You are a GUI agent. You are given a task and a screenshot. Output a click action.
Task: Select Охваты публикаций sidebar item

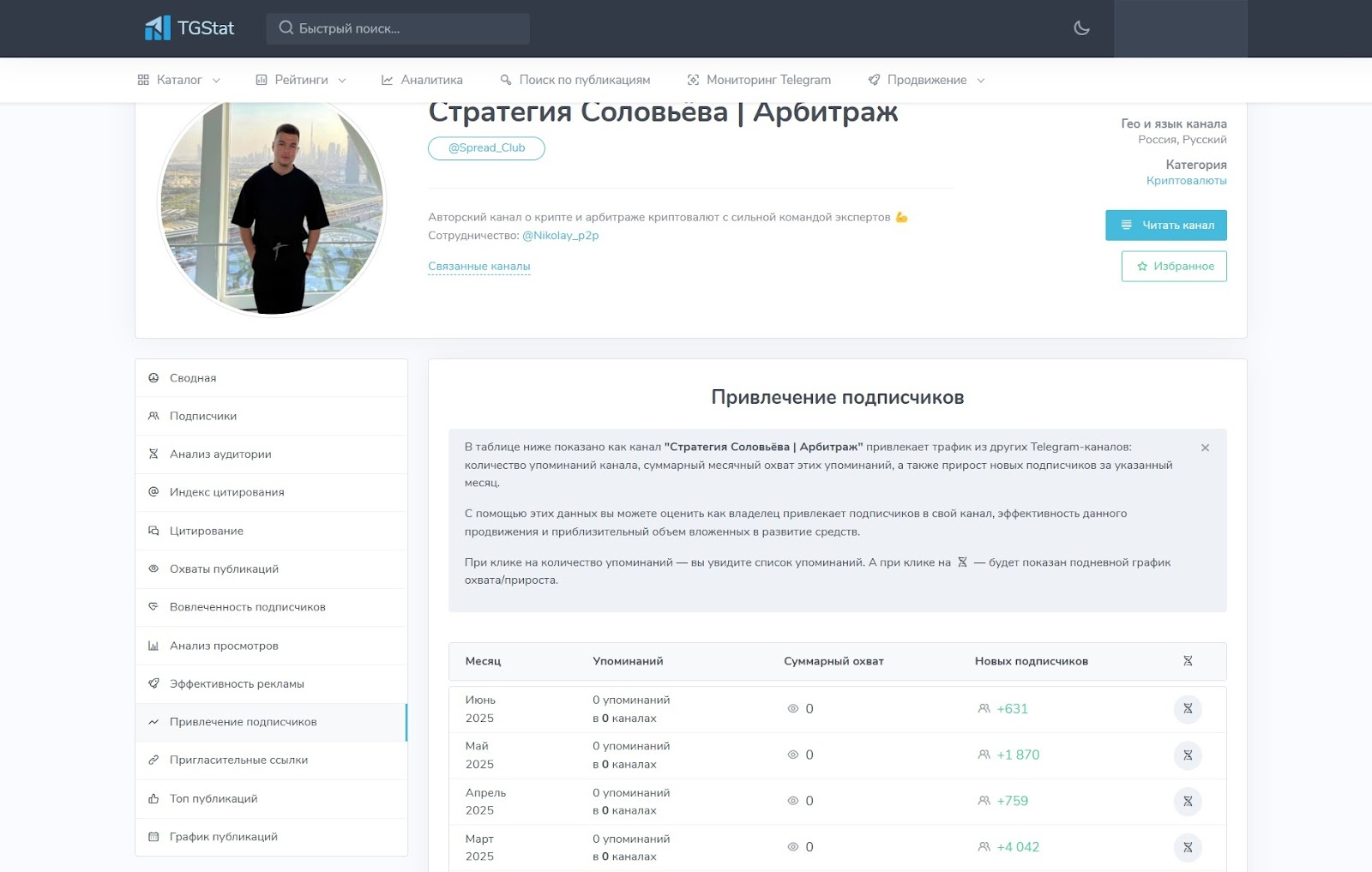tap(224, 569)
